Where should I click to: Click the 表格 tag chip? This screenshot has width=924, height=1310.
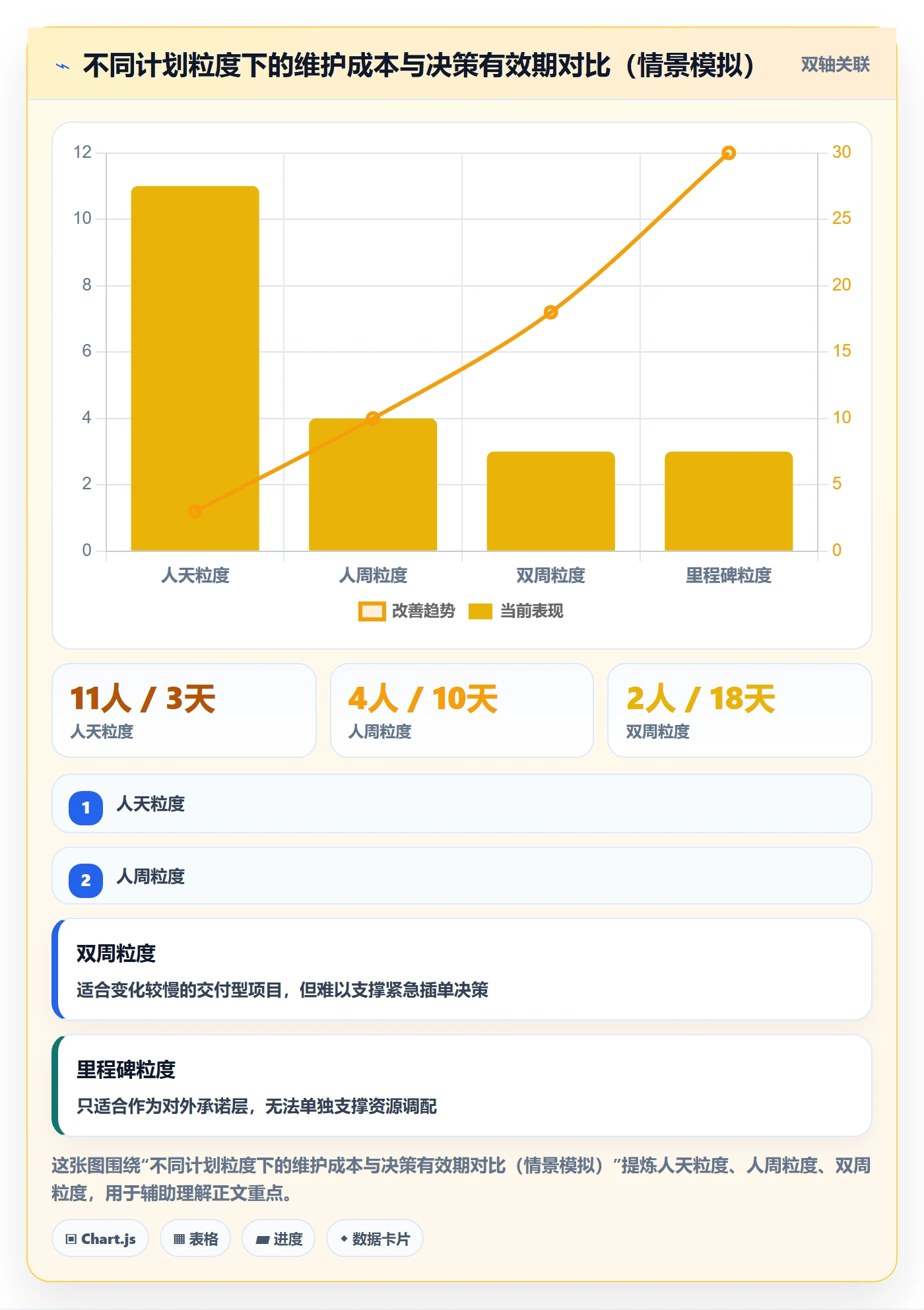coord(195,1239)
